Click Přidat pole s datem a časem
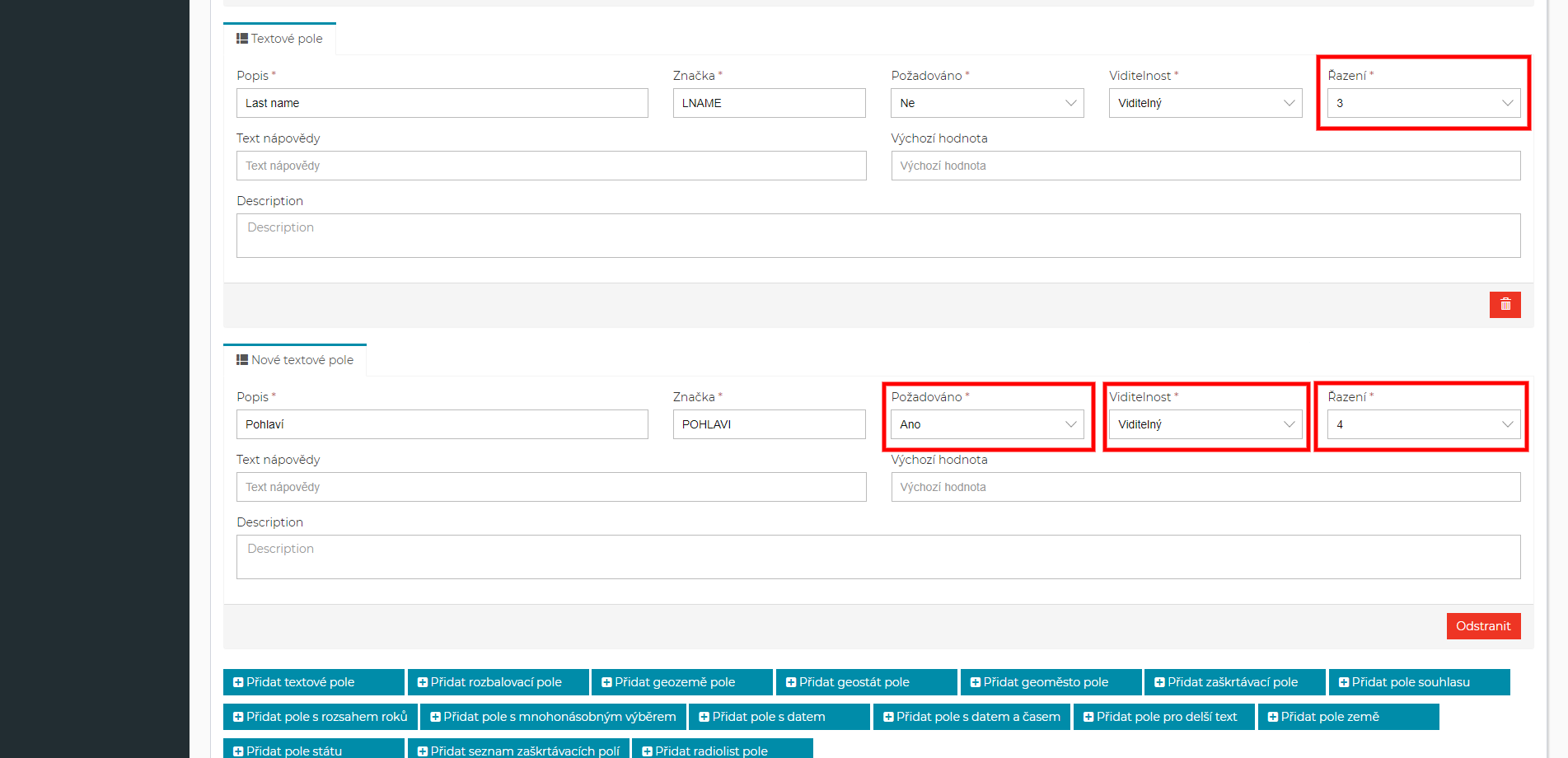This screenshot has height=758, width=1568. click(972, 717)
